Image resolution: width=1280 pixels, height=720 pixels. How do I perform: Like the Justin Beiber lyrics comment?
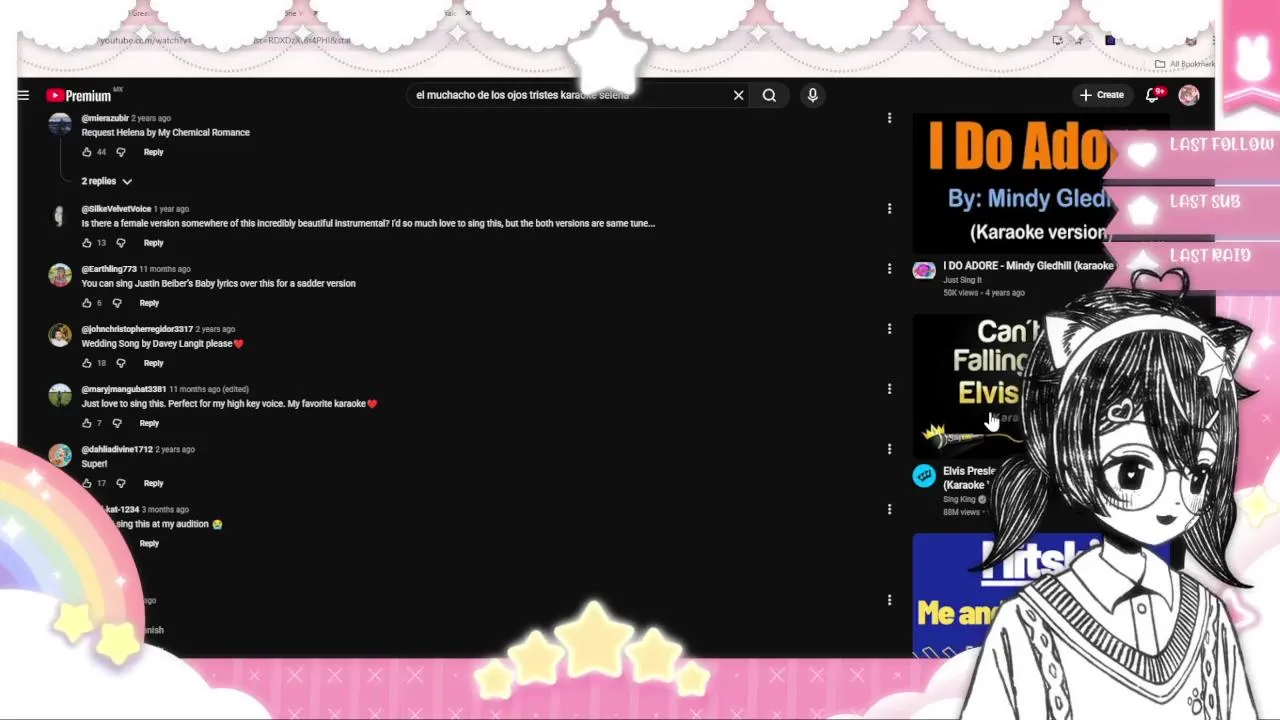[87, 303]
